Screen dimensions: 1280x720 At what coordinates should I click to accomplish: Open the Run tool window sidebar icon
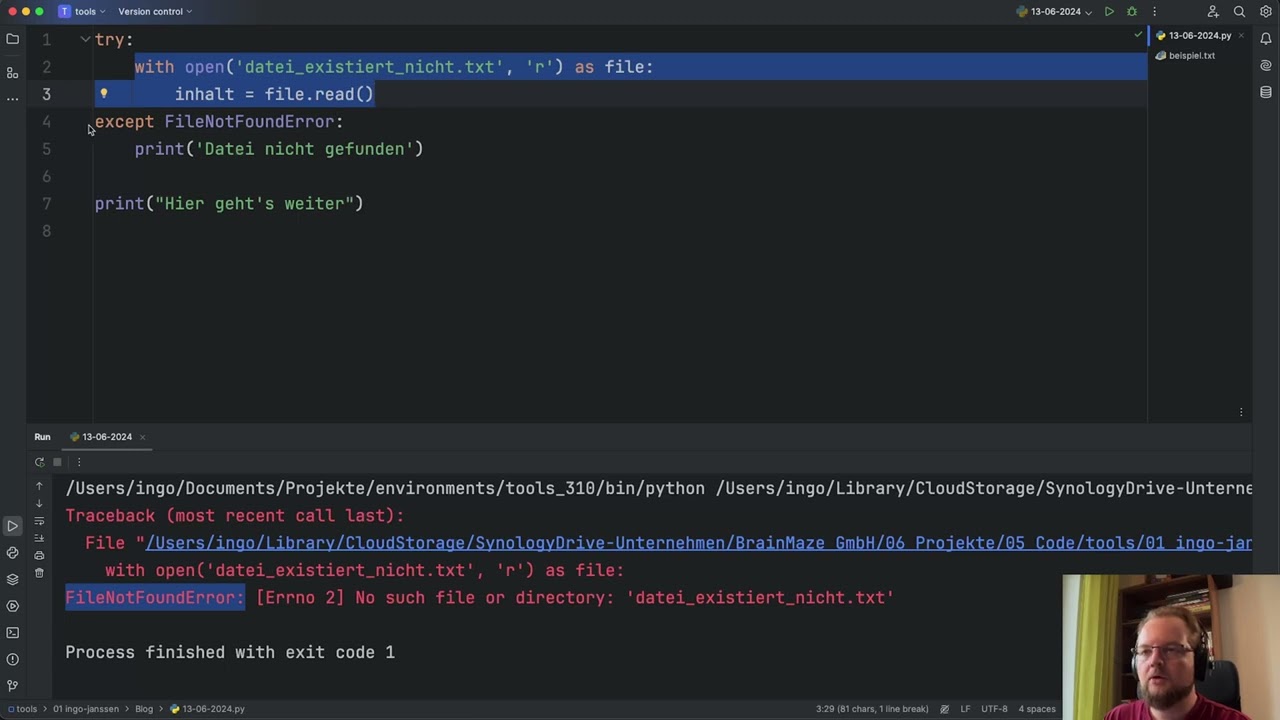(12, 526)
